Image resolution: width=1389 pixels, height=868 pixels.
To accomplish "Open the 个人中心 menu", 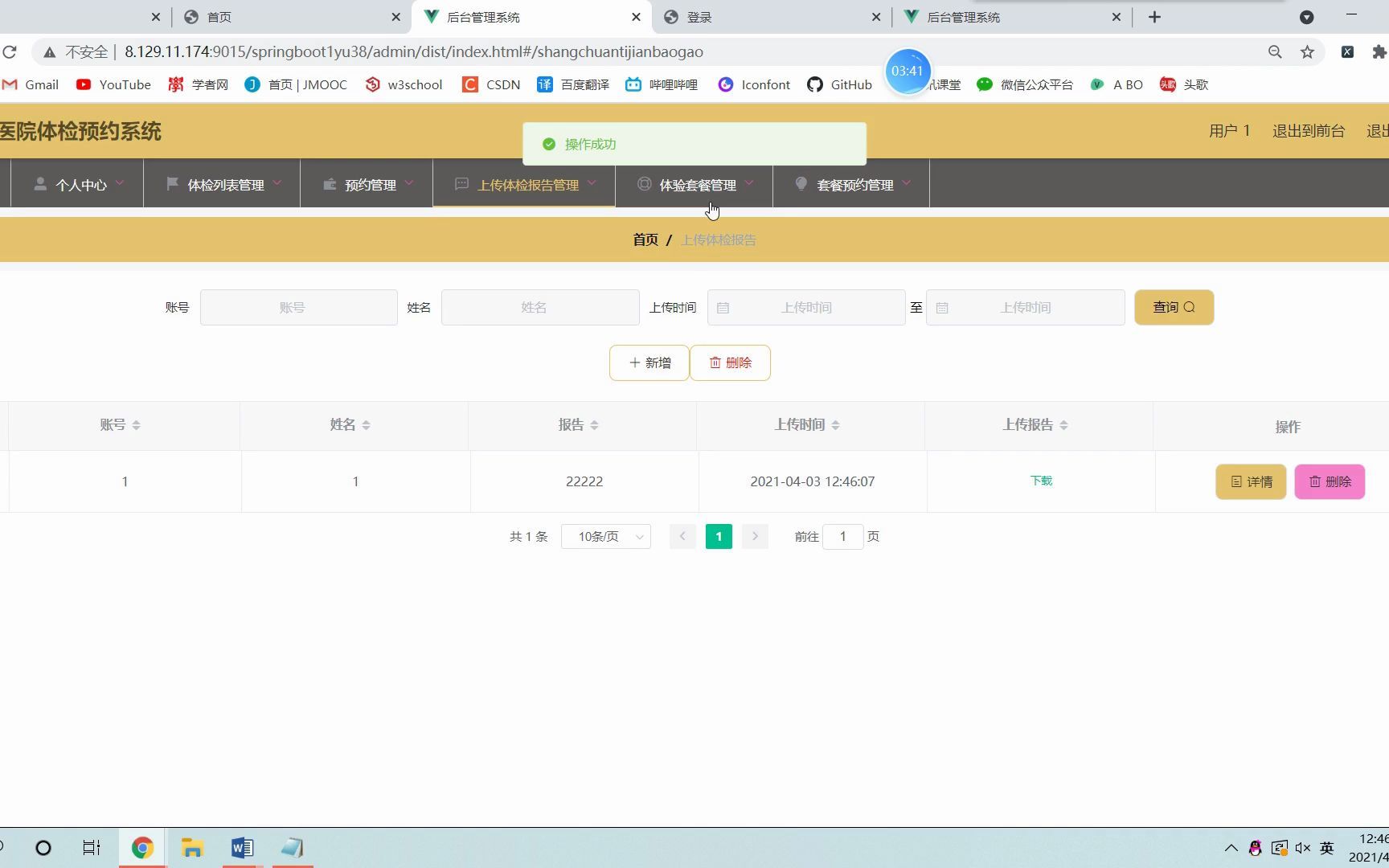I will pyautogui.click(x=78, y=185).
